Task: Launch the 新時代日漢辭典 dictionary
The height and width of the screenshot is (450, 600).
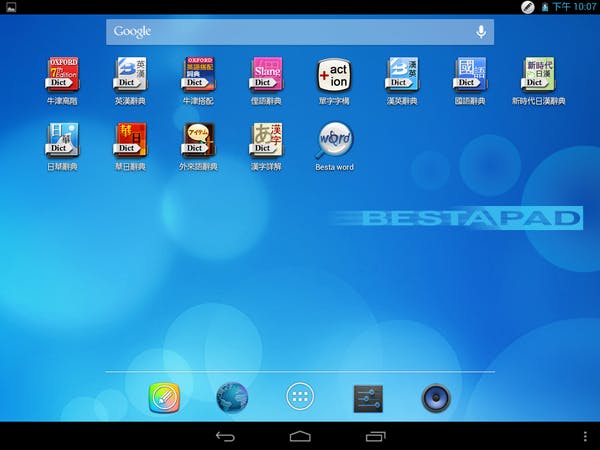Action: 538,74
